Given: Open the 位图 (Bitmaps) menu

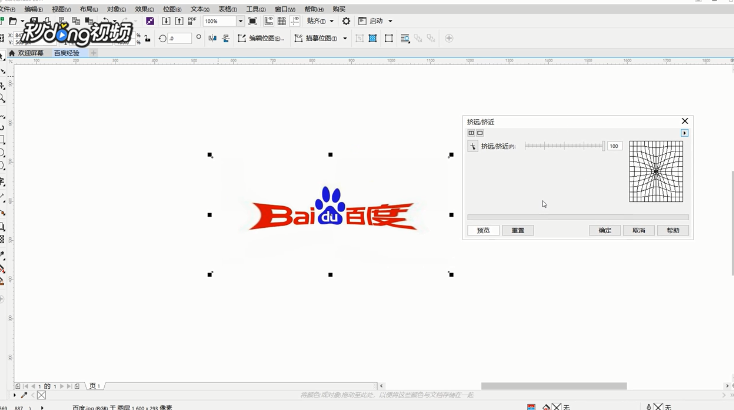Looking at the screenshot, I should [x=172, y=9].
